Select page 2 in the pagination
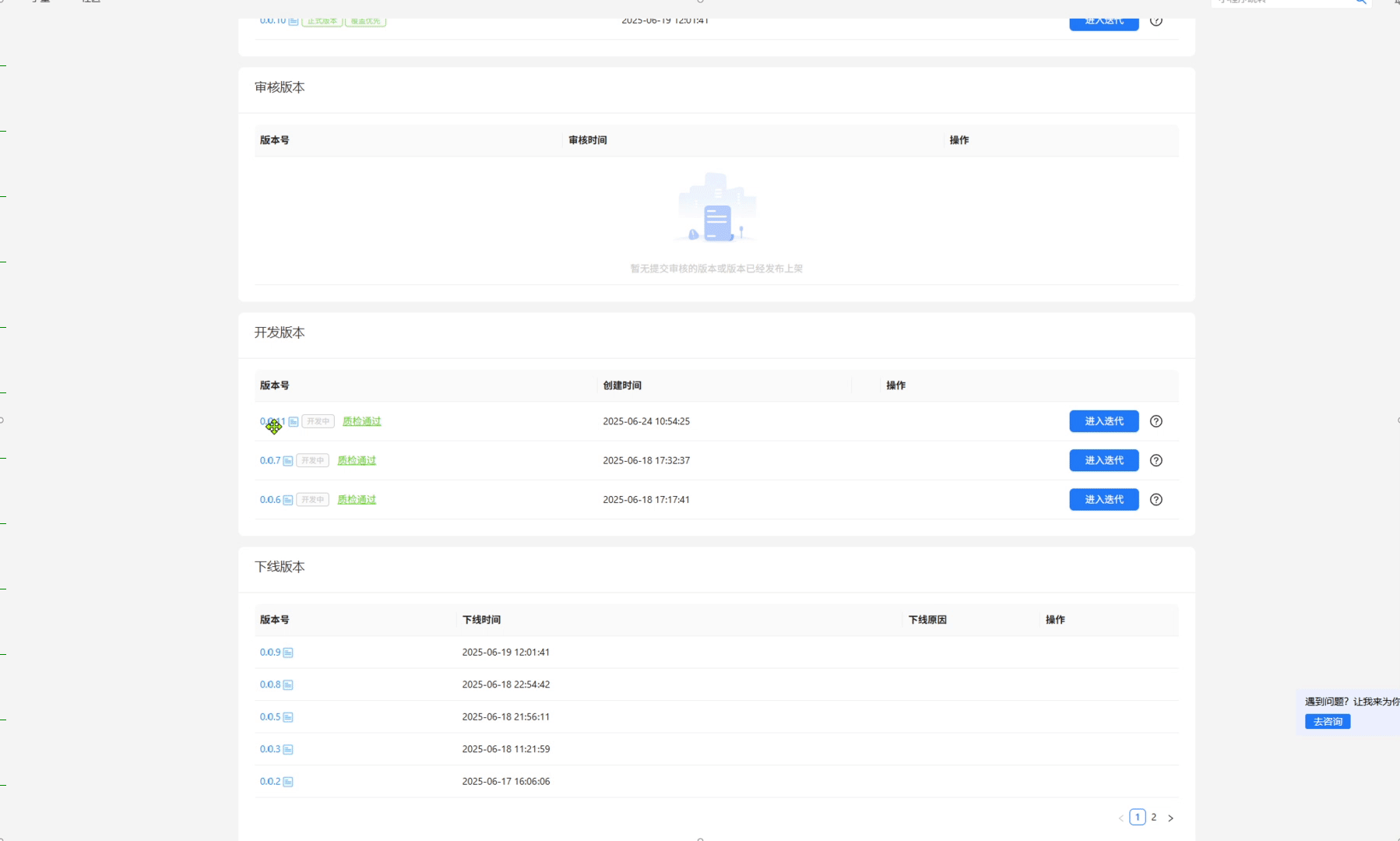 tap(1153, 817)
